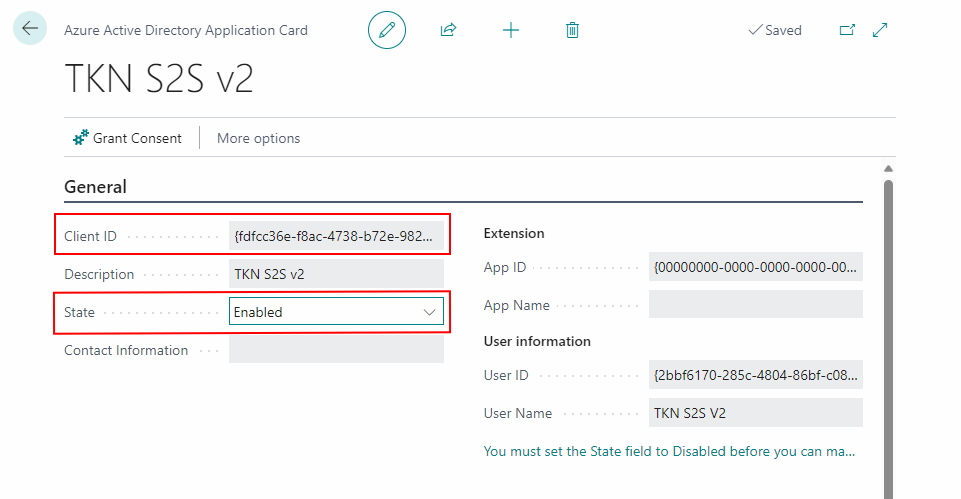The height and width of the screenshot is (499, 961).
Task: Click the Contact Information field
Action: tap(335, 350)
